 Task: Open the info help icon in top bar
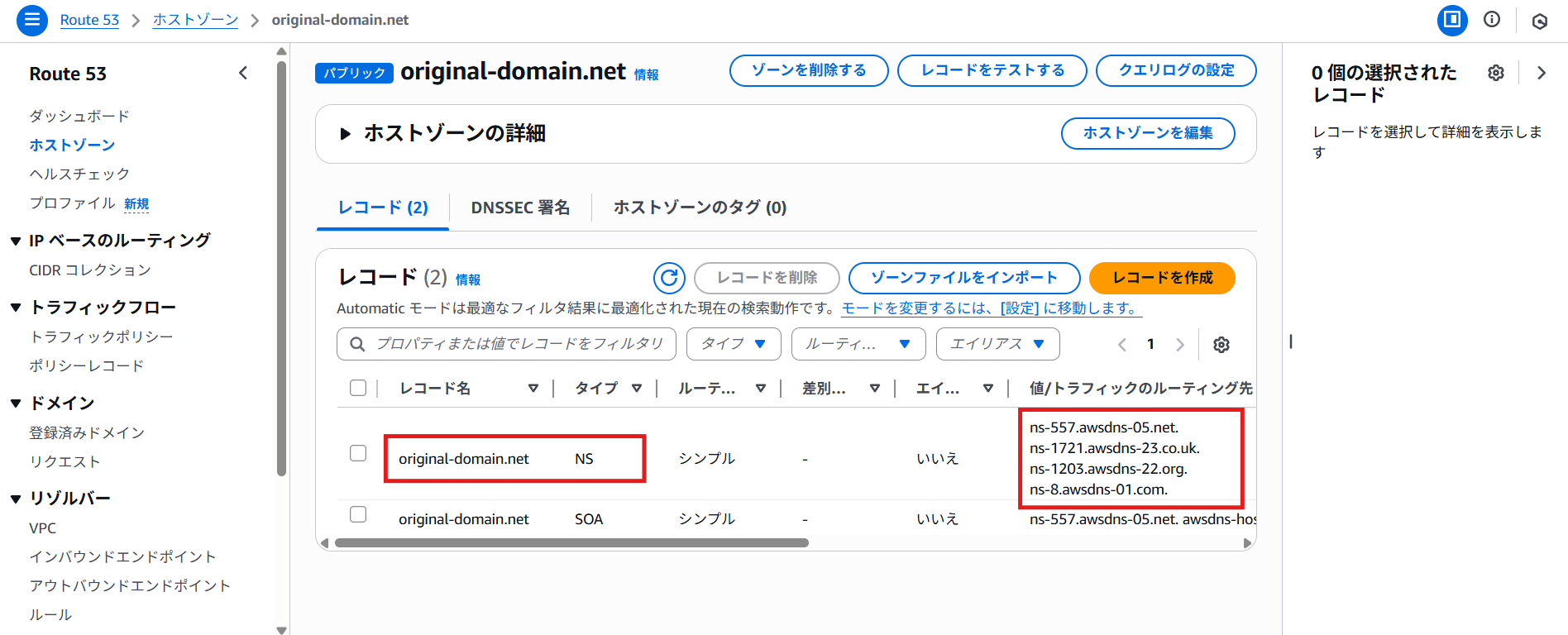pyautogui.click(x=1492, y=19)
